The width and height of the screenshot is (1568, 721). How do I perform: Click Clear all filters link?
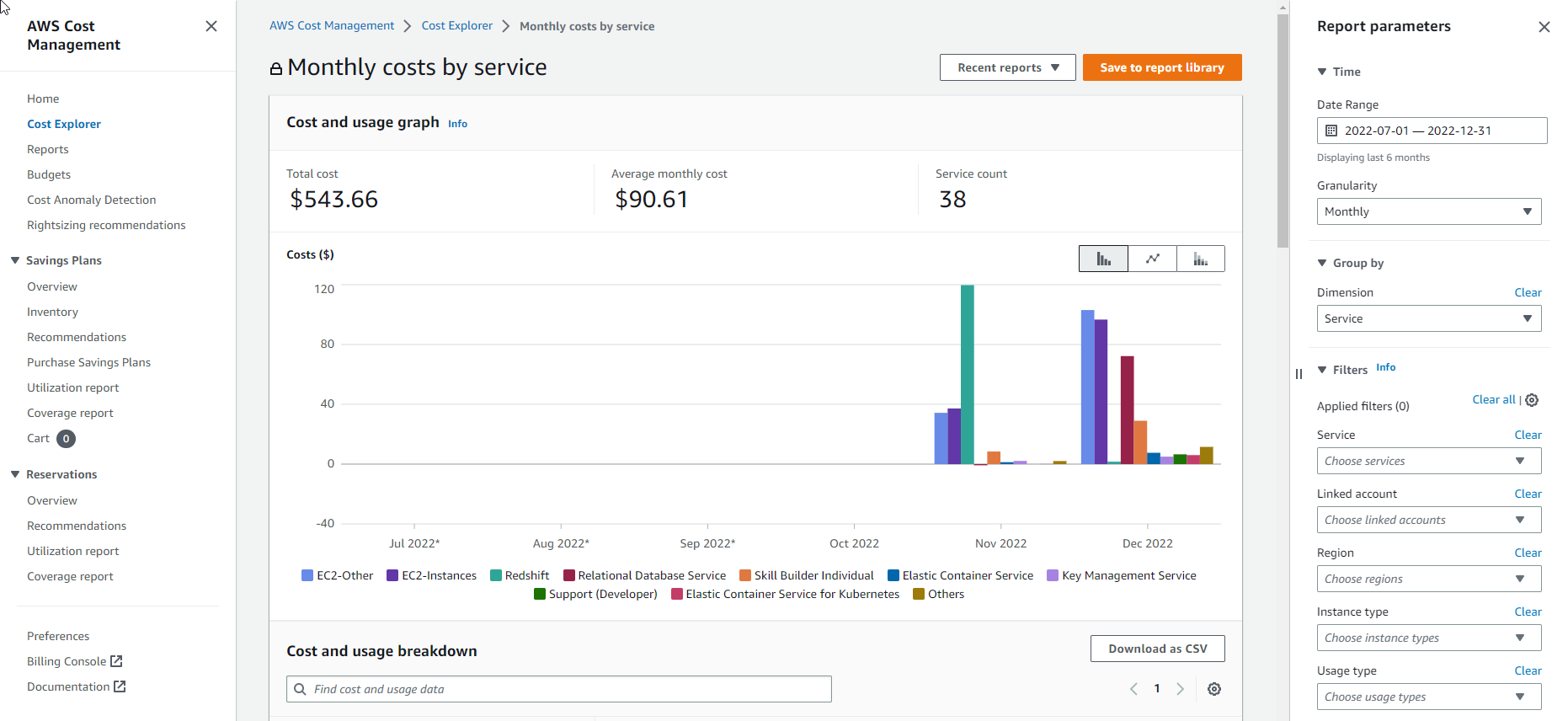pyautogui.click(x=1494, y=399)
